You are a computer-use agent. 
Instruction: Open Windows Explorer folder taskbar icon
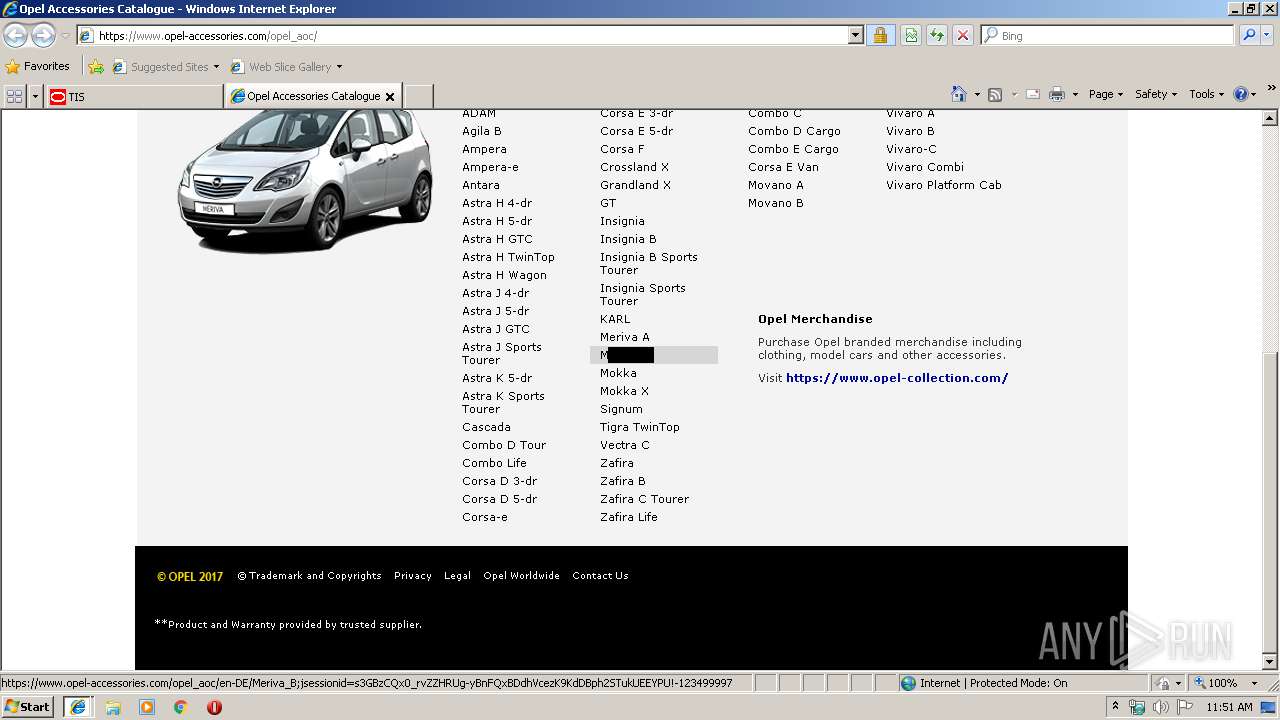click(113, 707)
